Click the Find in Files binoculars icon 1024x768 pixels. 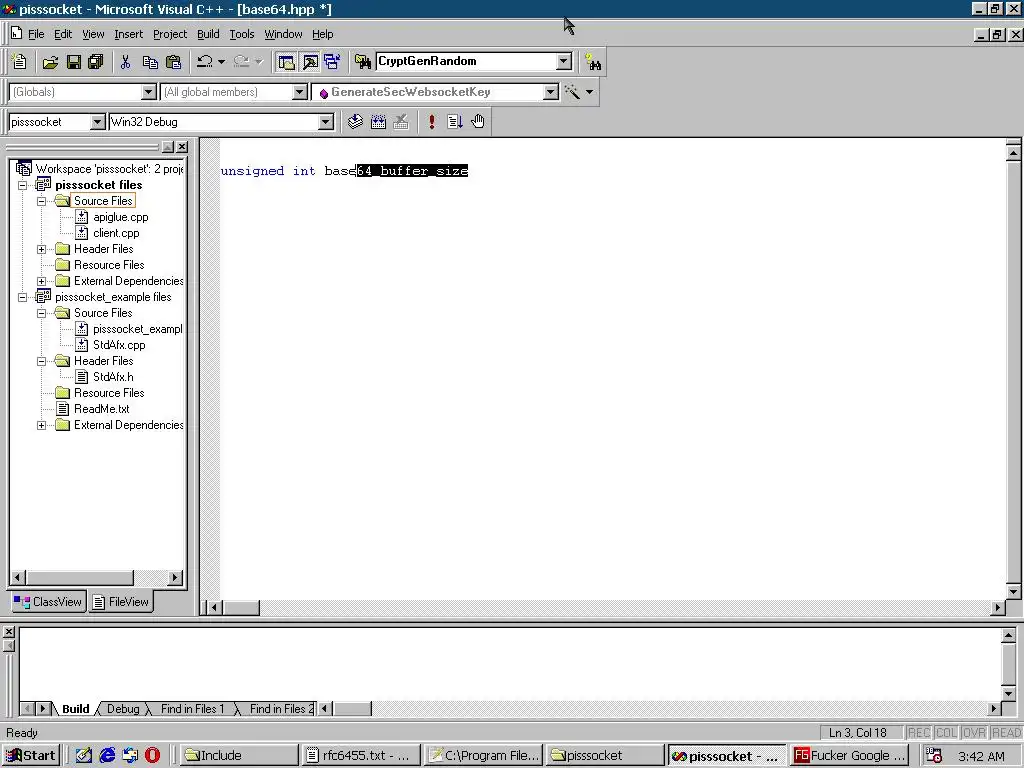coord(362,62)
